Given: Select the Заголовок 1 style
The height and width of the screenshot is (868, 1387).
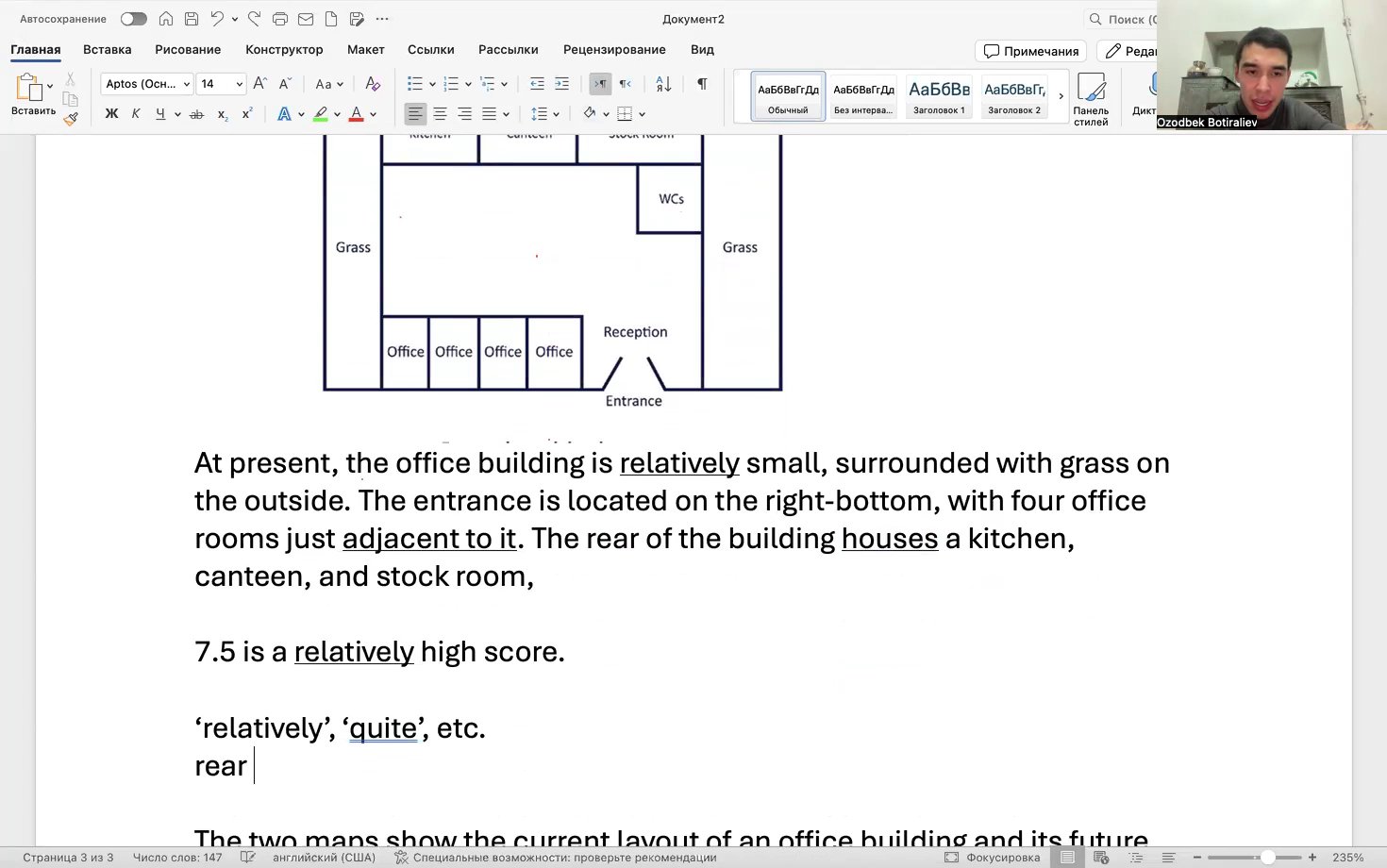Looking at the screenshot, I should 939,96.
